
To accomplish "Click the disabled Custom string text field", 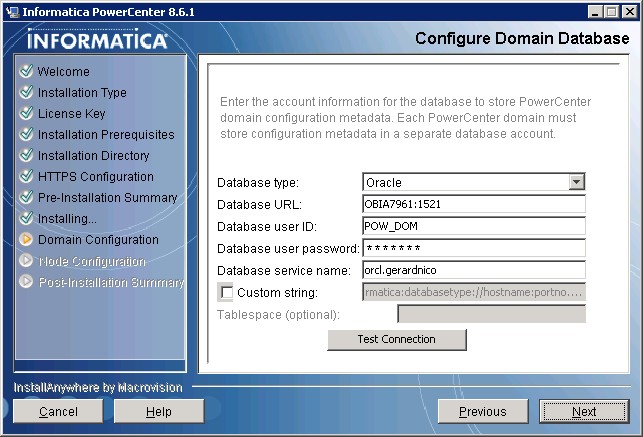I will [474, 292].
